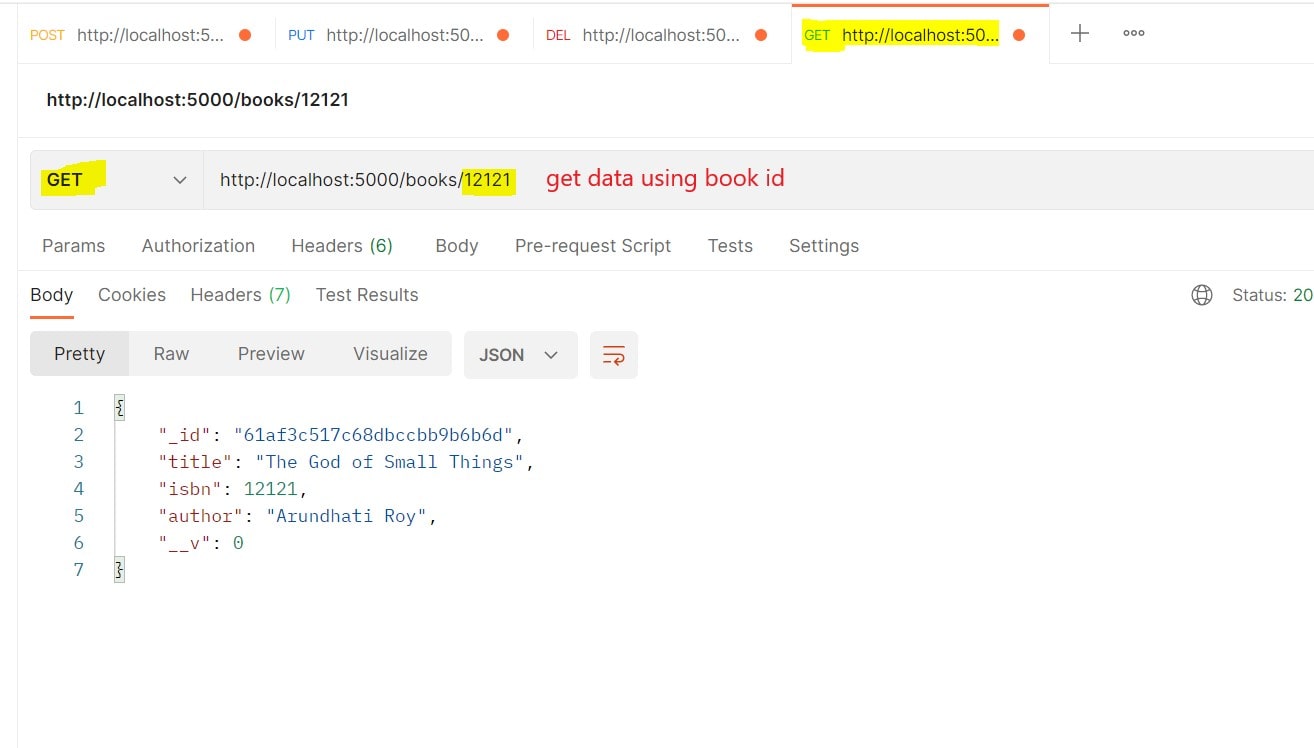Switch to the Cookies response tab
Viewport: 1314px width, 748px height.
point(131,294)
